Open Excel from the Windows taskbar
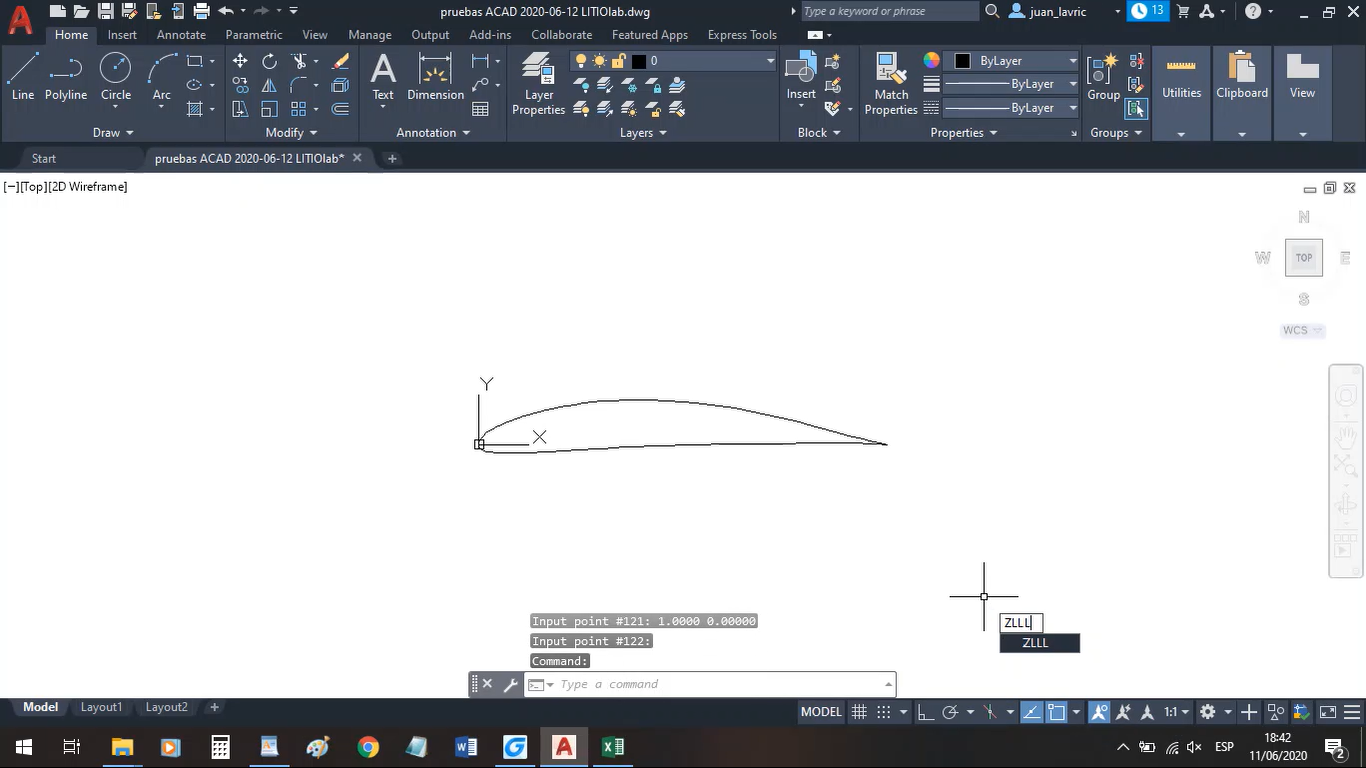The width and height of the screenshot is (1366, 768). tap(613, 747)
